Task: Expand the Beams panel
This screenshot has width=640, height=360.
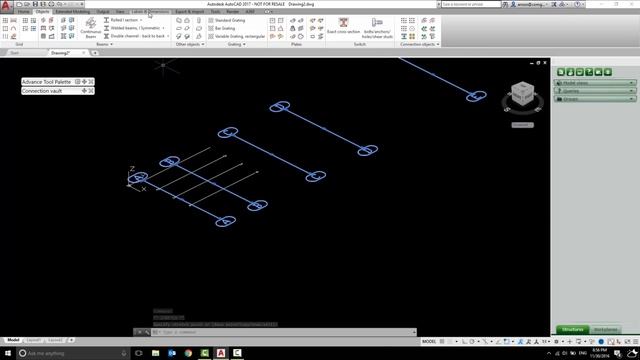Action: pyautogui.click(x=104, y=44)
